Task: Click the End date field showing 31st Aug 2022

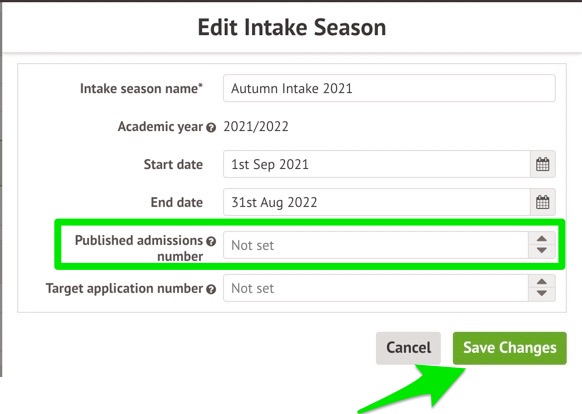Action: [377, 202]
